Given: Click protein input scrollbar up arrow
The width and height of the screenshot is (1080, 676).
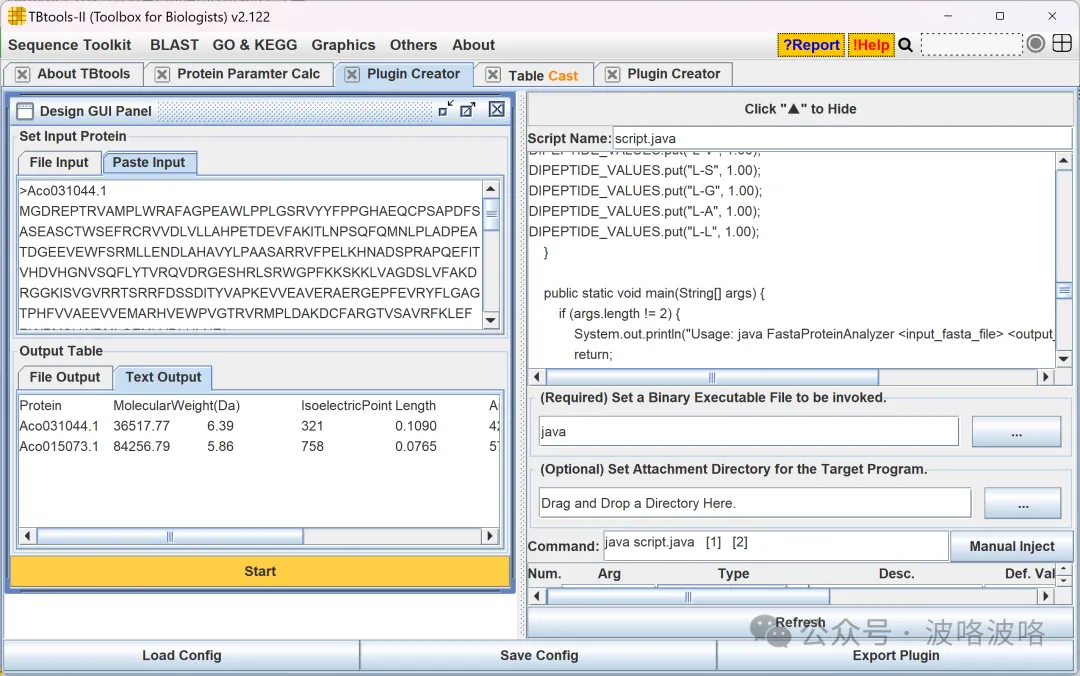Looking at the screenshot, I should pyautogui.click(x=490, y=189).
